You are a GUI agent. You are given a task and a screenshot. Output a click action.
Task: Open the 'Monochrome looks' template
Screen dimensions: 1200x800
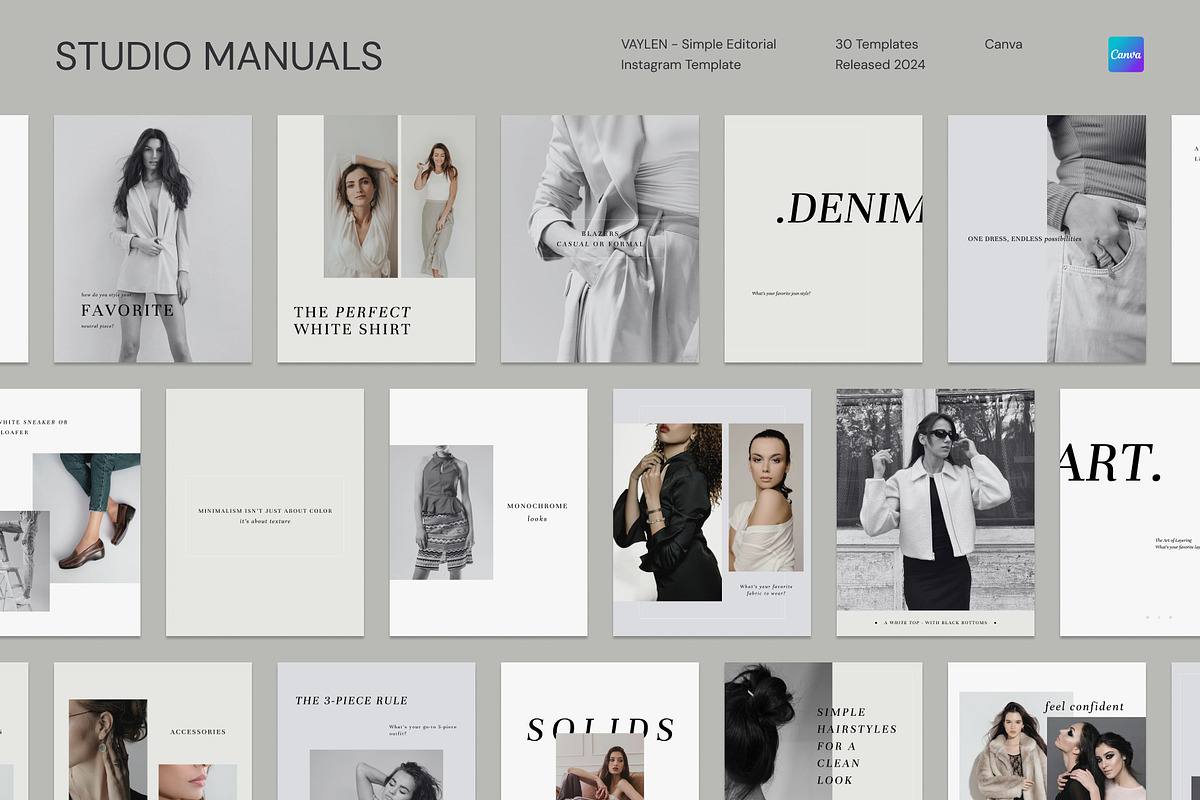coord(488,512)
